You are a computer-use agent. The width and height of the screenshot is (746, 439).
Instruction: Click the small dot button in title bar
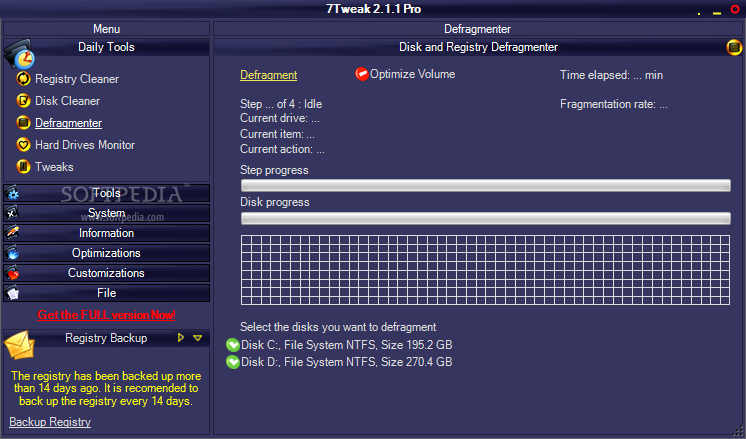point(699,14)
